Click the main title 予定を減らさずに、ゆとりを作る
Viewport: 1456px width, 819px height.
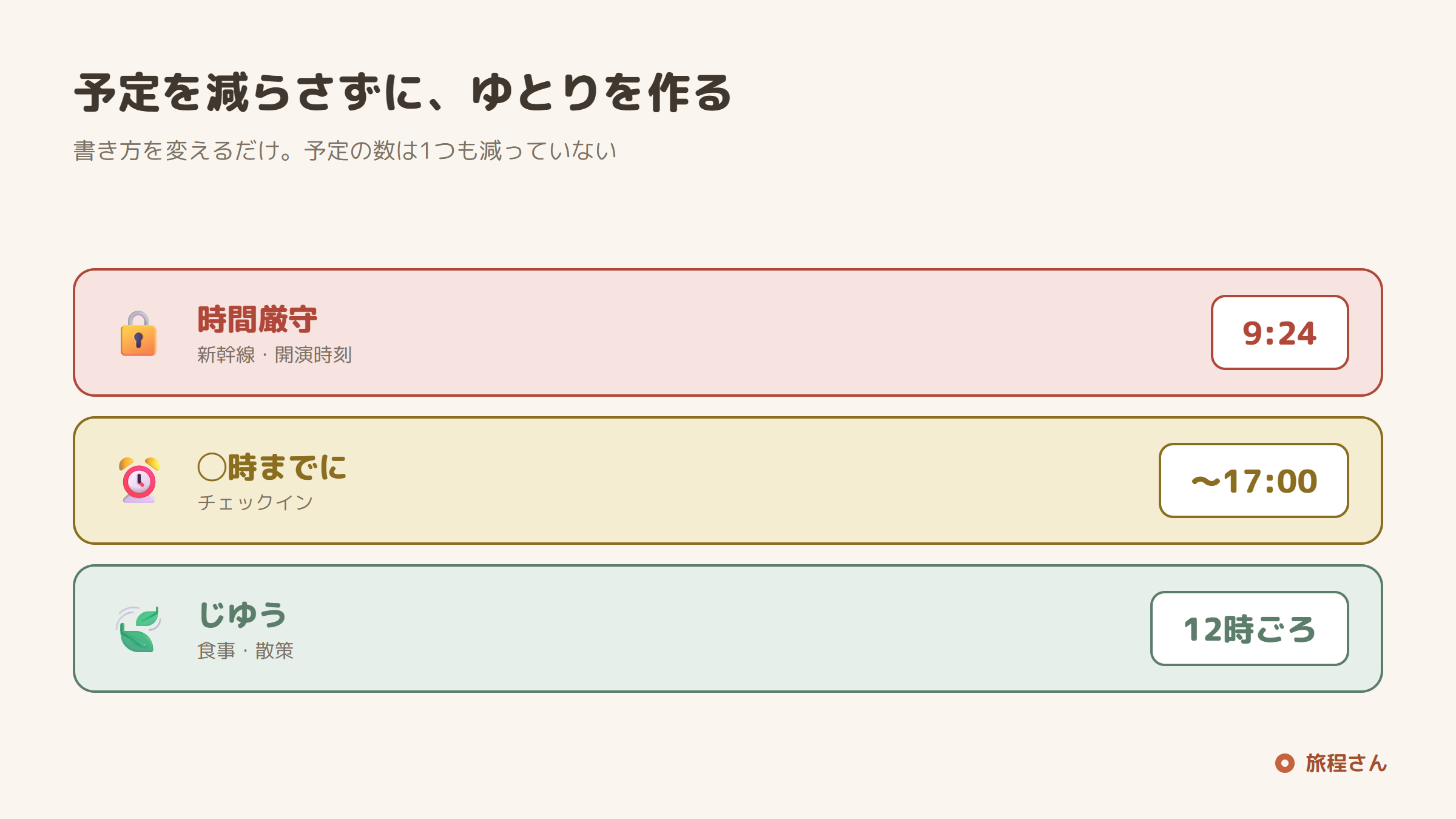(x=403, y=93)
